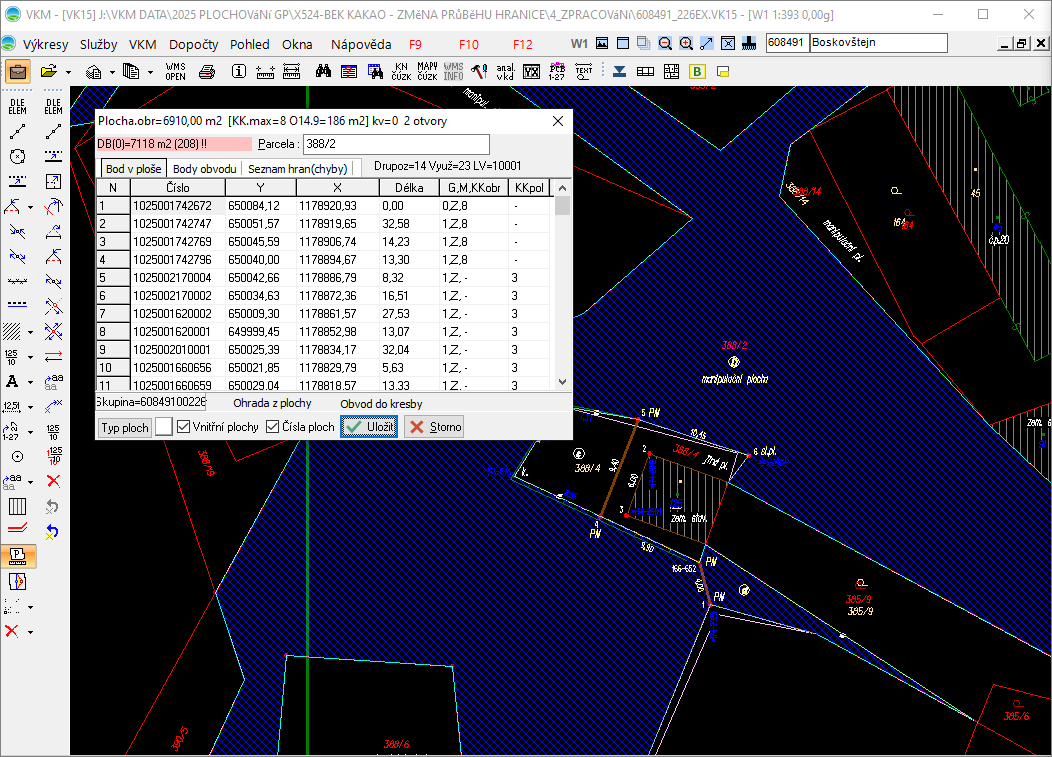Open WMS OPEN tool
The height and width of the screenshot is (757, 1052).
175,72
